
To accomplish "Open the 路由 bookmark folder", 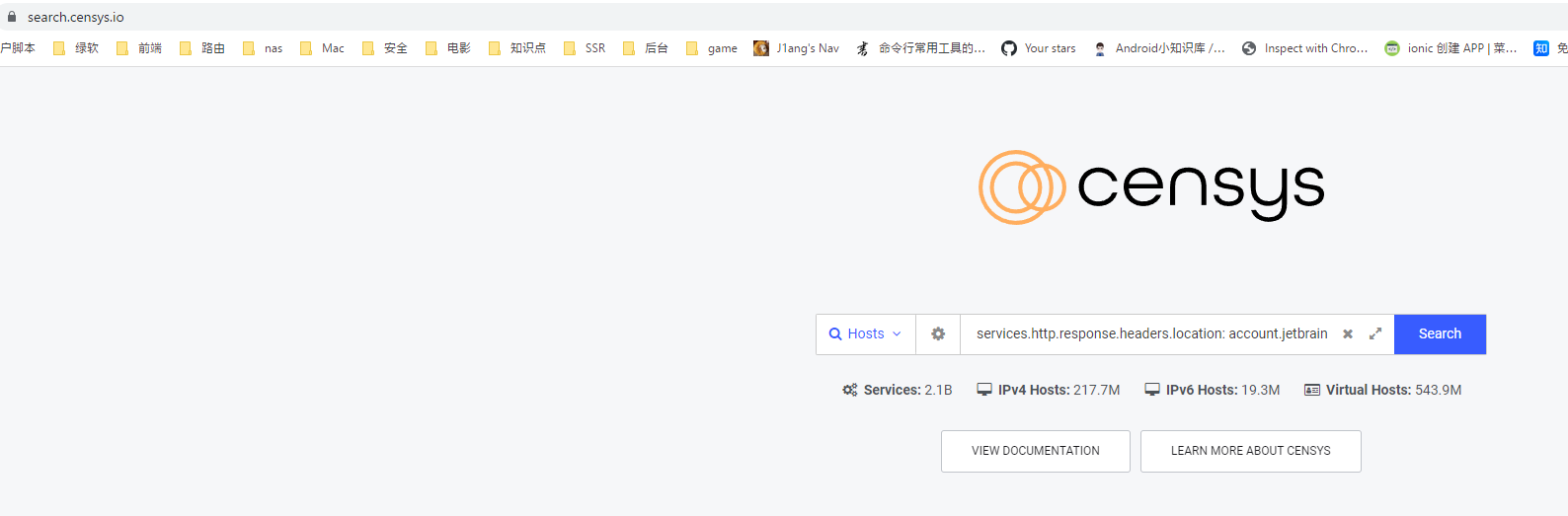I will (x=202, y=48).
